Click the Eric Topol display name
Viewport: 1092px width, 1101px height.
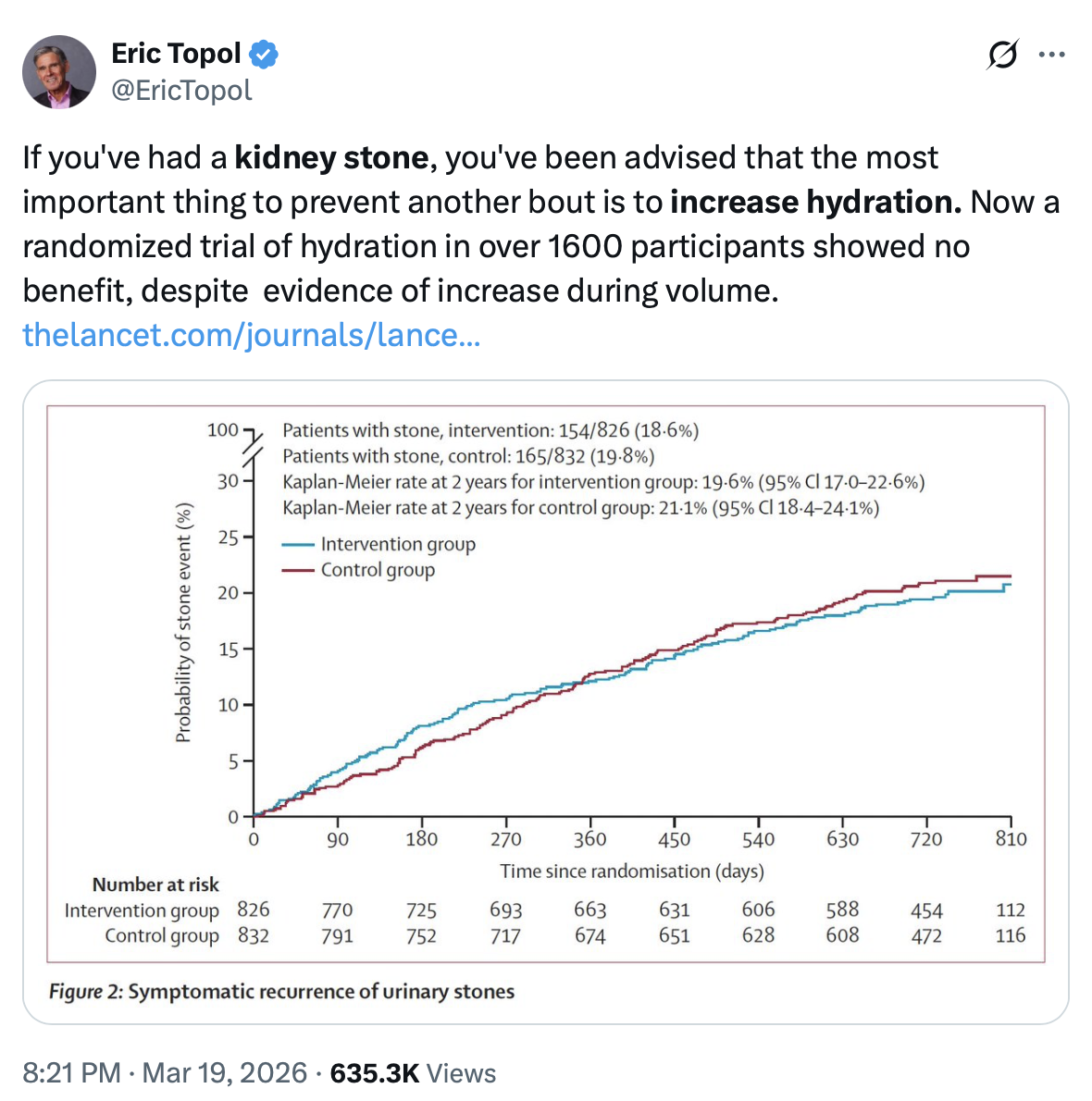(x=176, y=54)
